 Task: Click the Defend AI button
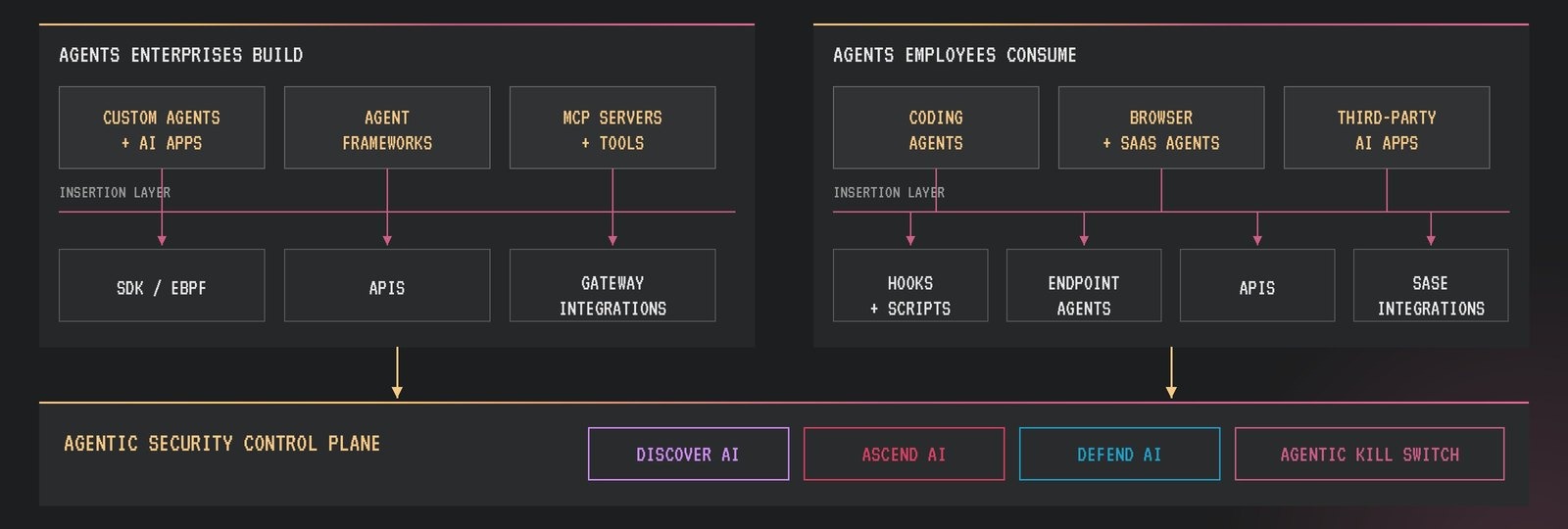point(1119,454)
